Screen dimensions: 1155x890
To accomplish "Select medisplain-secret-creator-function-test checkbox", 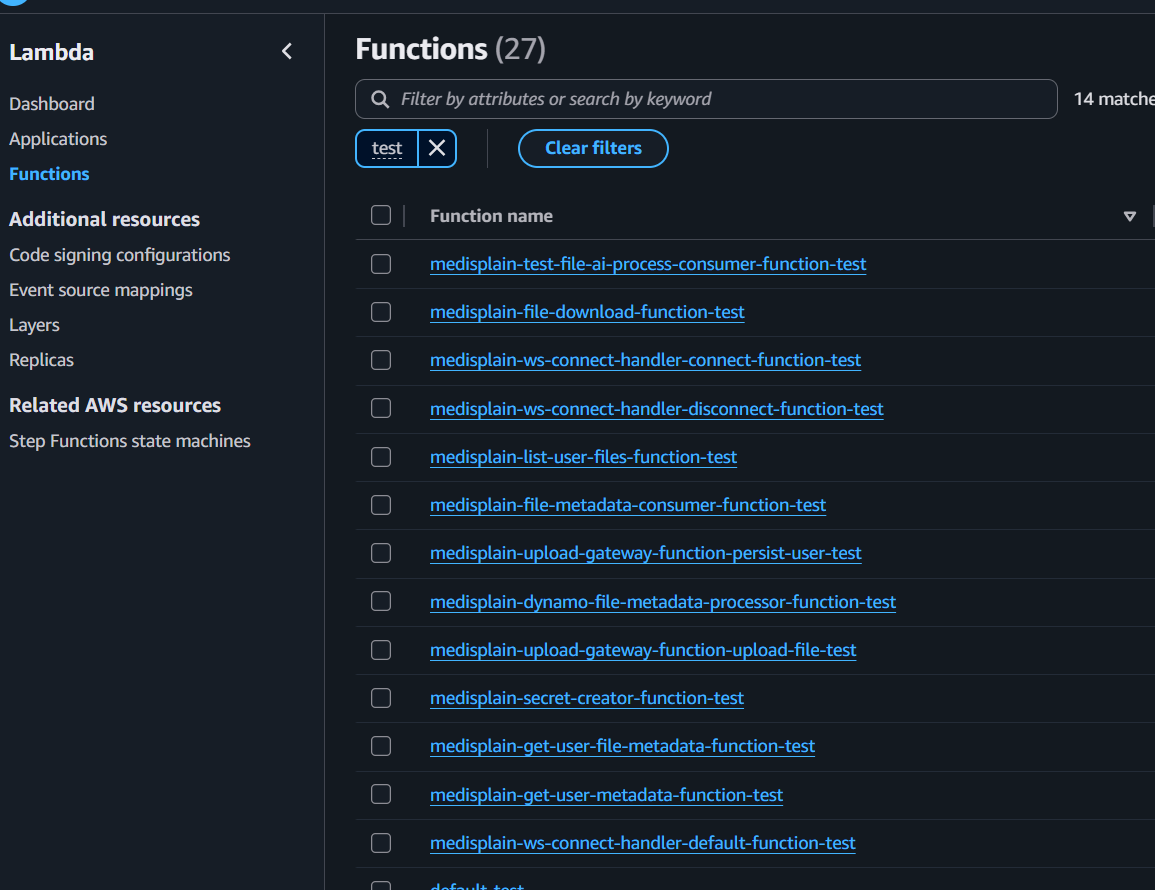I will (381, 698).
